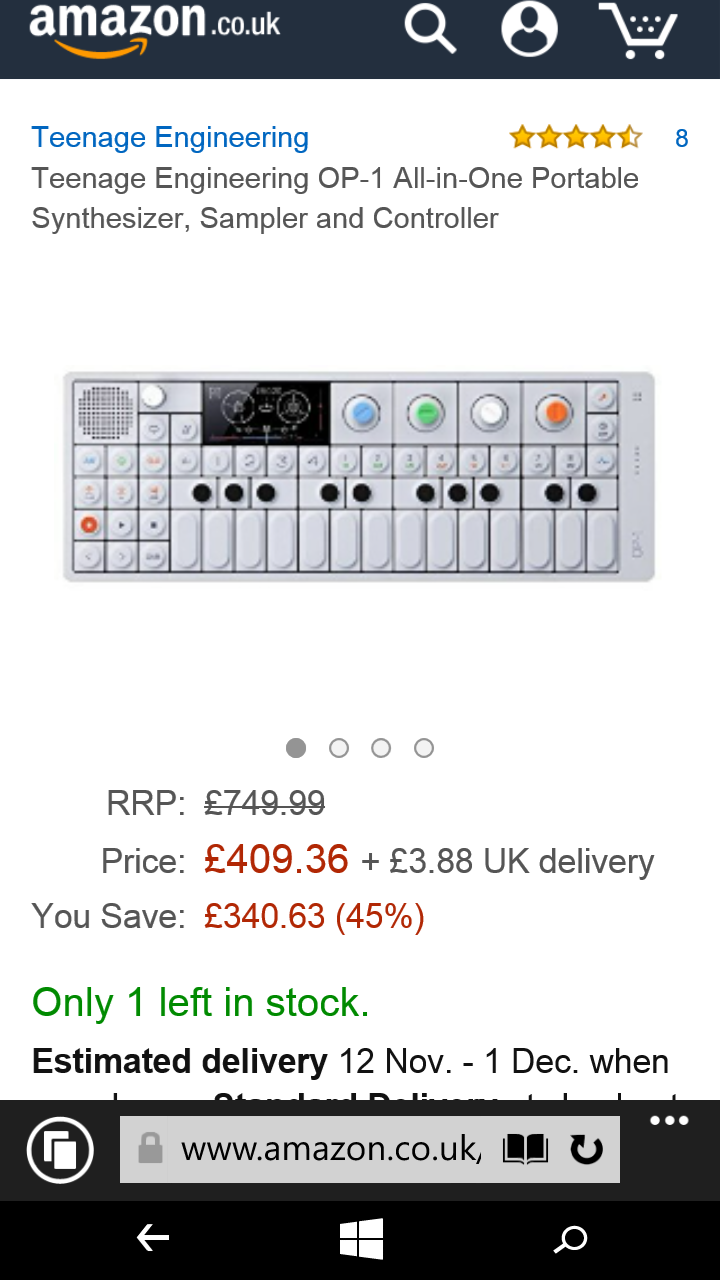Image resolution: width=720 pixels, height=1280 pixels.
Task: Open the Amazon search magnifier icon
Action: click(x=430, y=29)
